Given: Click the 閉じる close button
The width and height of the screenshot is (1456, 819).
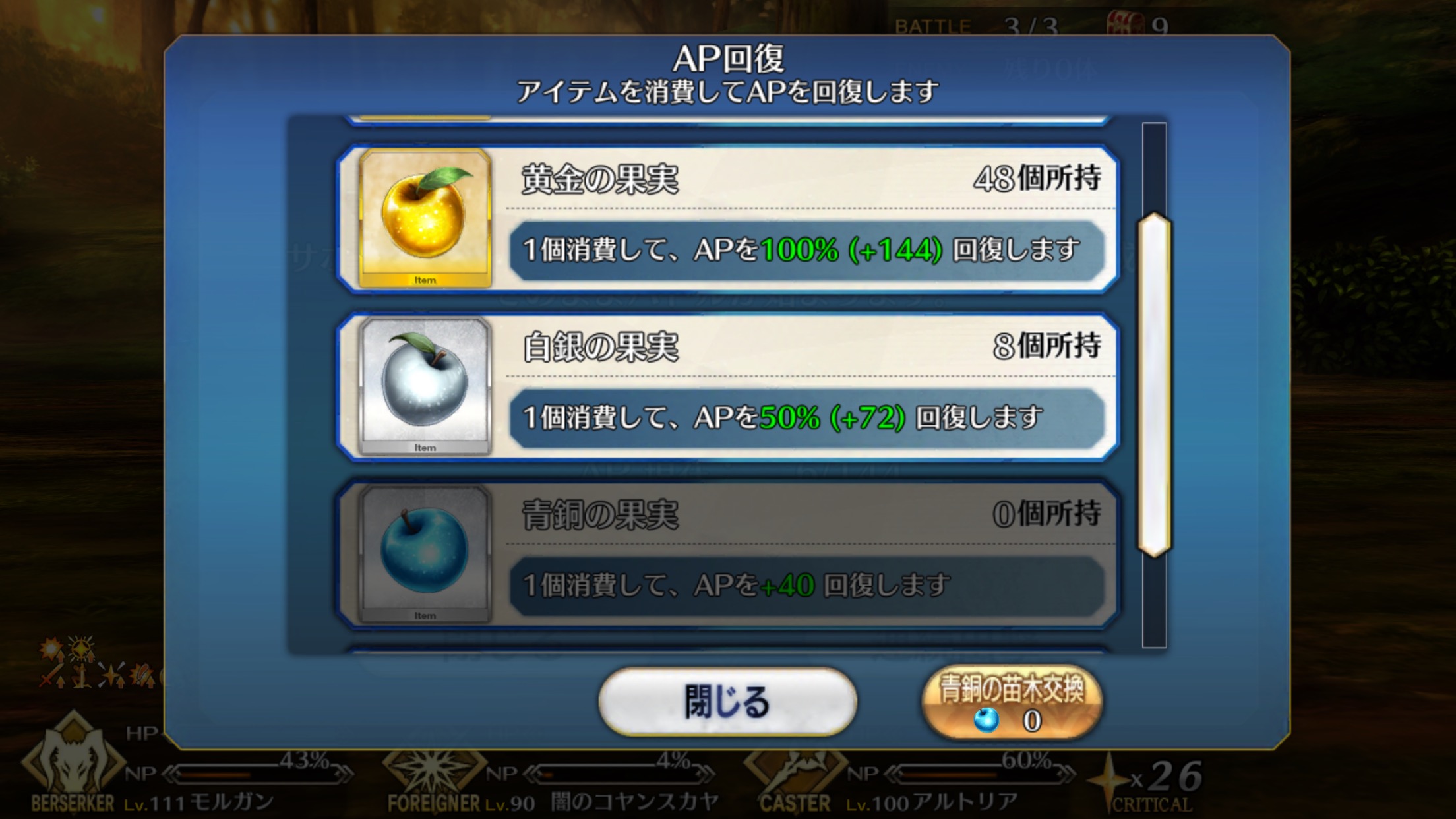Looking at the screenshot, I should tap(727, 702).
